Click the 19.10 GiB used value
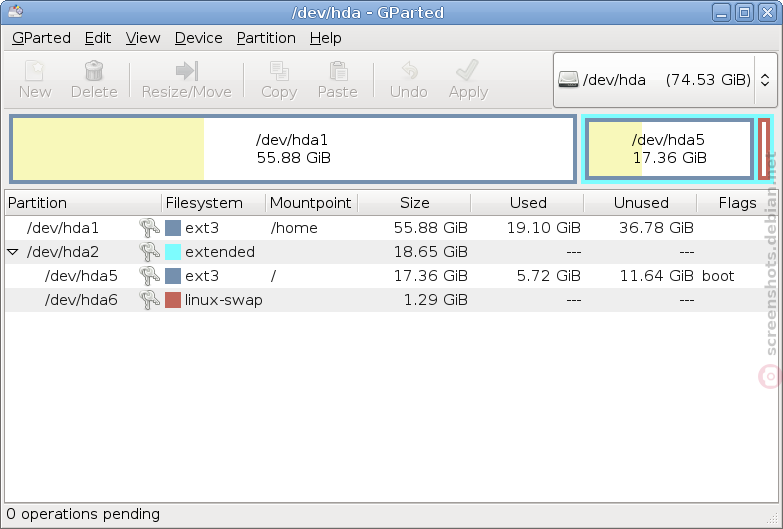 544,228
